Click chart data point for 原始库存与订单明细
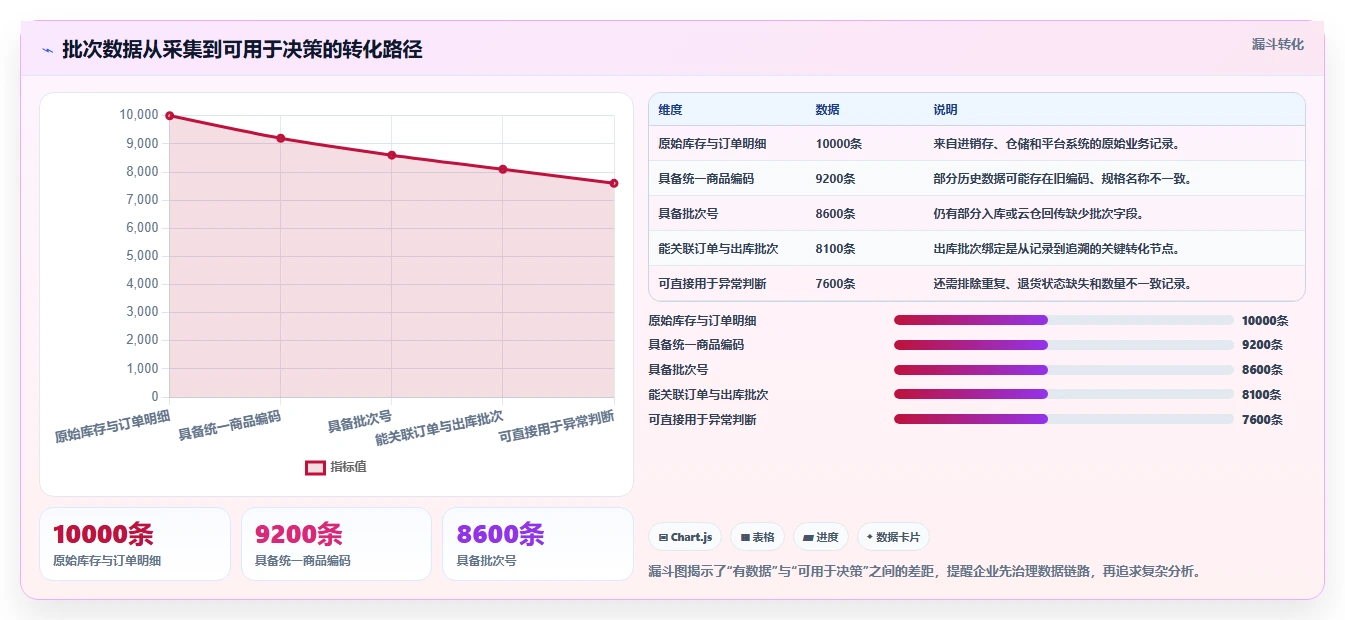Viewport: 1345px width, 620px height. tap(169, 116)
